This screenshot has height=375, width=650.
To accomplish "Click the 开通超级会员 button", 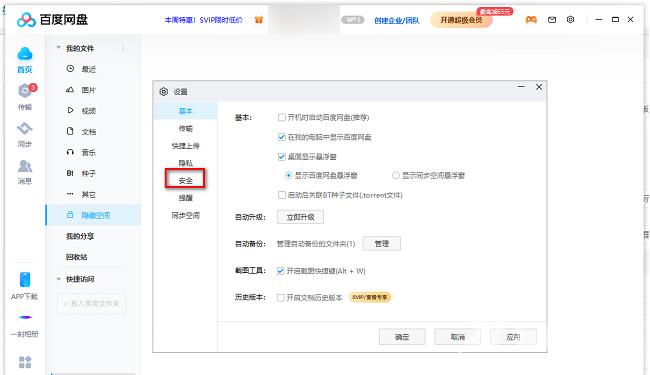I will point(461,20).
